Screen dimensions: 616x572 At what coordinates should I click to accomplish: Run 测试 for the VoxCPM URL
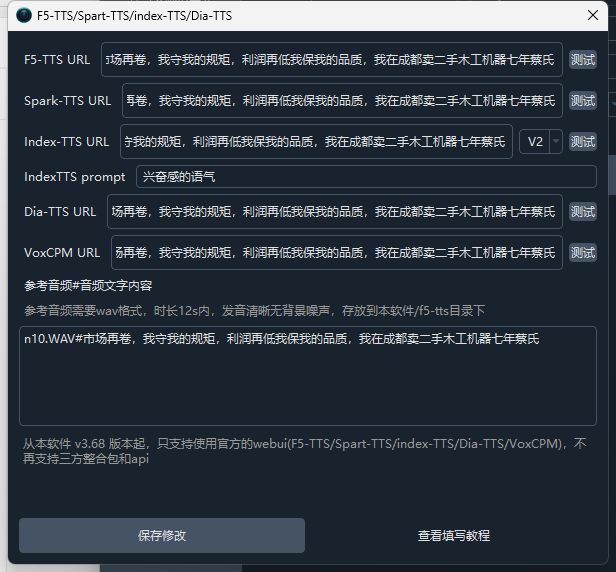[x=582, y=253]
